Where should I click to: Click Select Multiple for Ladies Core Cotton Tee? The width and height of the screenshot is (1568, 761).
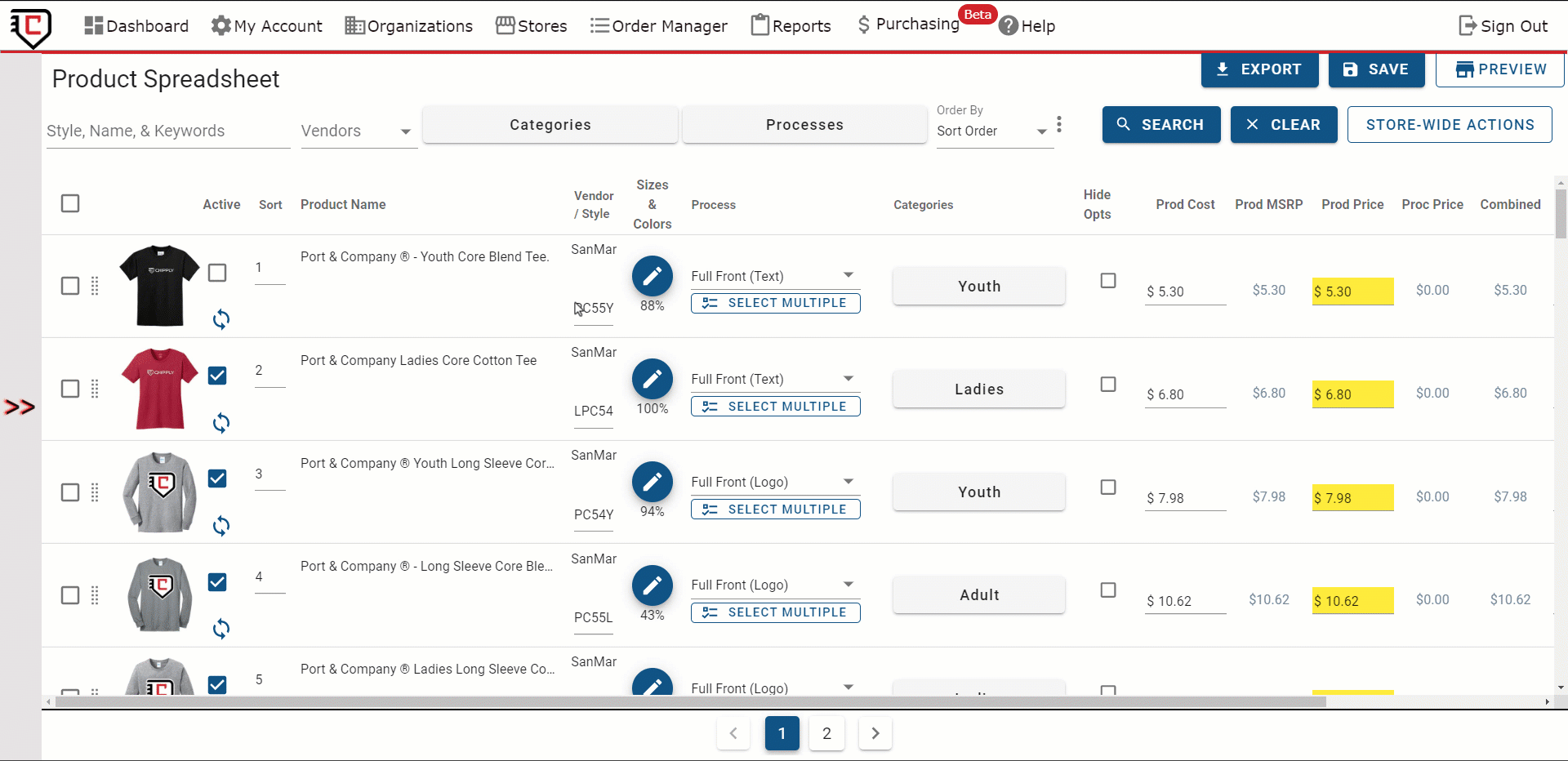775,407
